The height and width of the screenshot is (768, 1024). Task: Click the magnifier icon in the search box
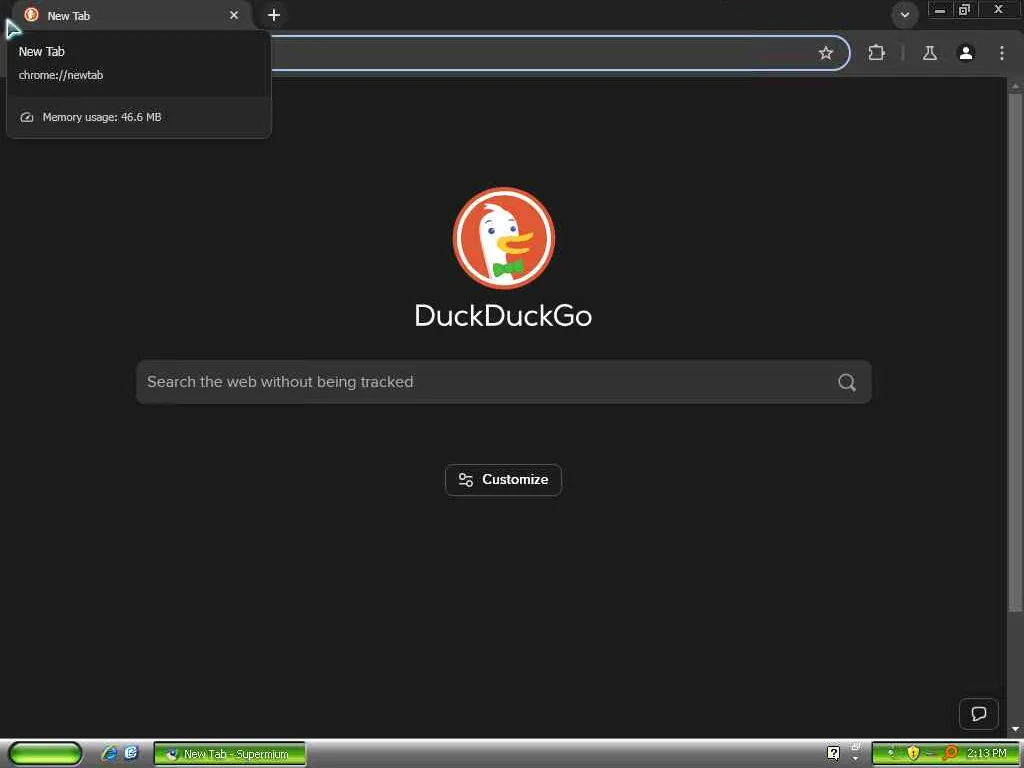[x=846, y=382]
